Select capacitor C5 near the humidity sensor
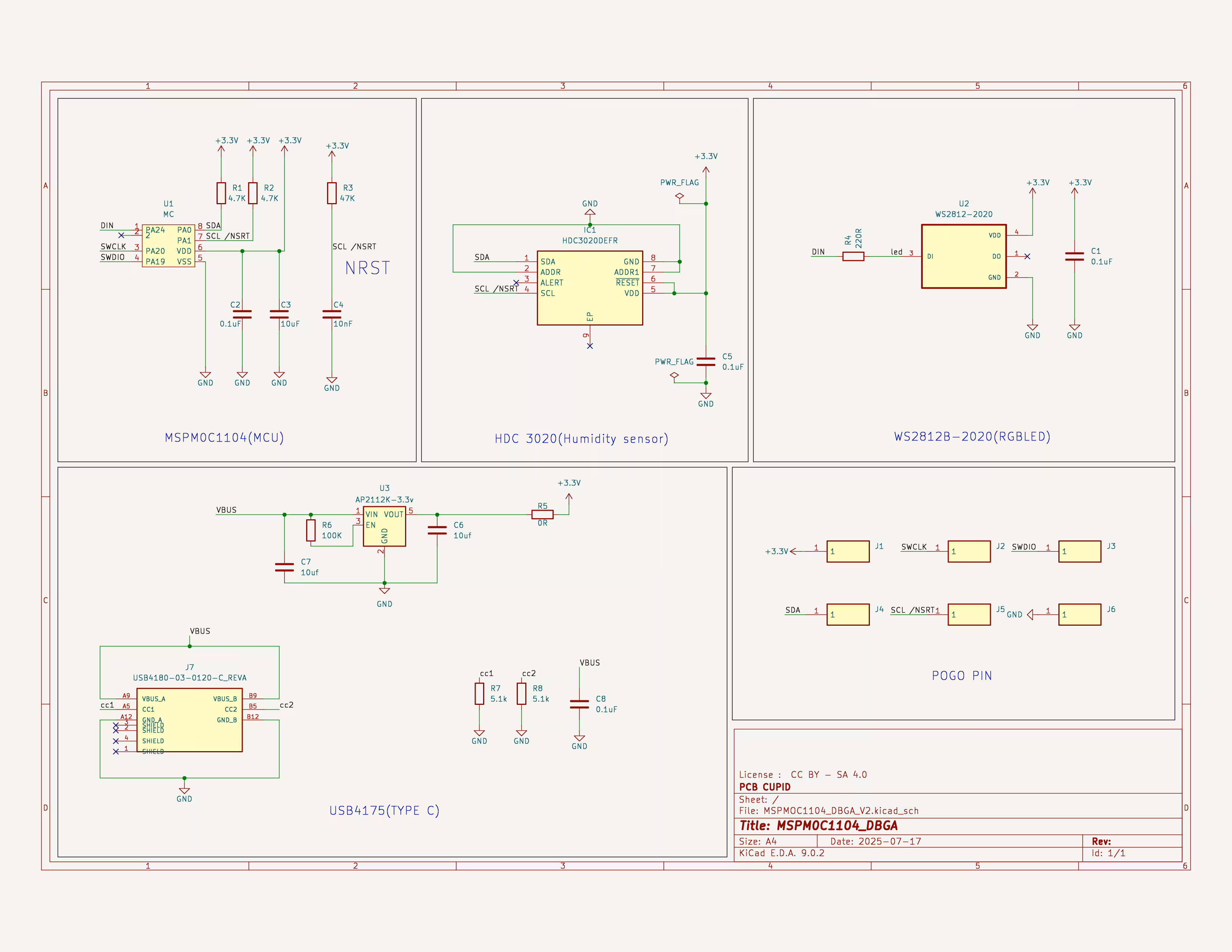Screen dimensions: 1232x952 [706, 361]
